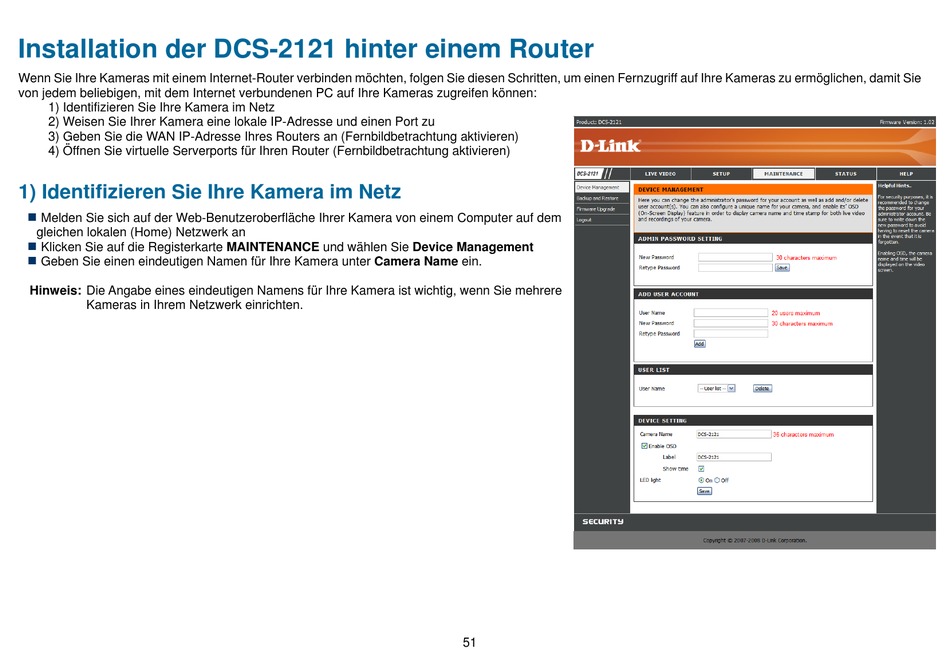This screenshot has width=950, height=649.
Task: Open the HELP tab
Action: [906, 174]
